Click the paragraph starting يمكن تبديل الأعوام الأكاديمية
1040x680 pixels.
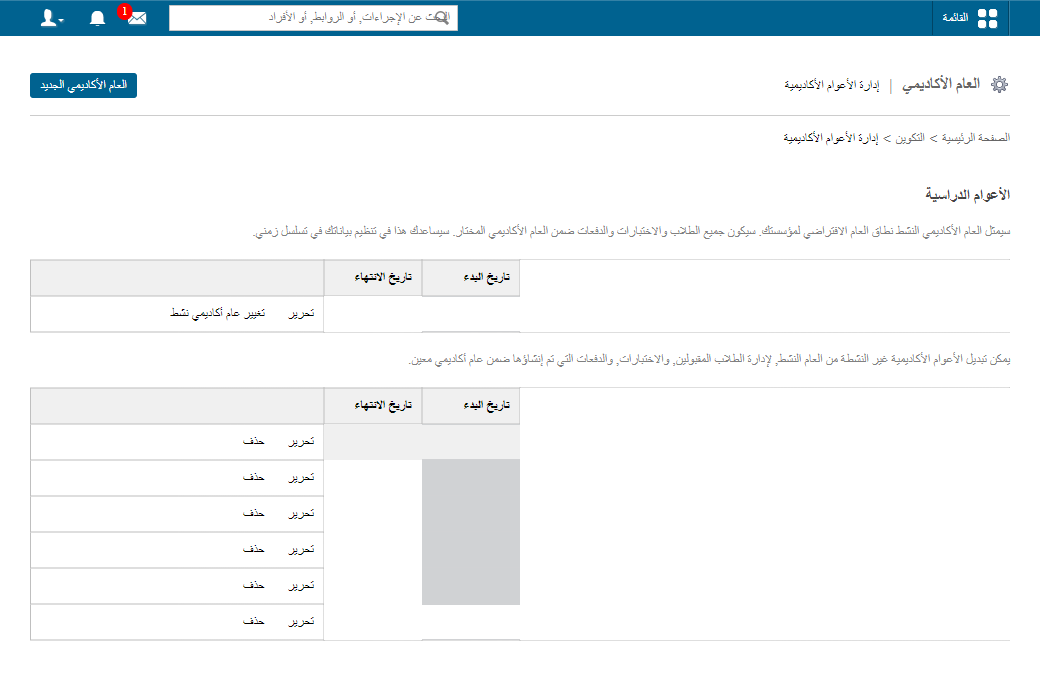[709, 359]
